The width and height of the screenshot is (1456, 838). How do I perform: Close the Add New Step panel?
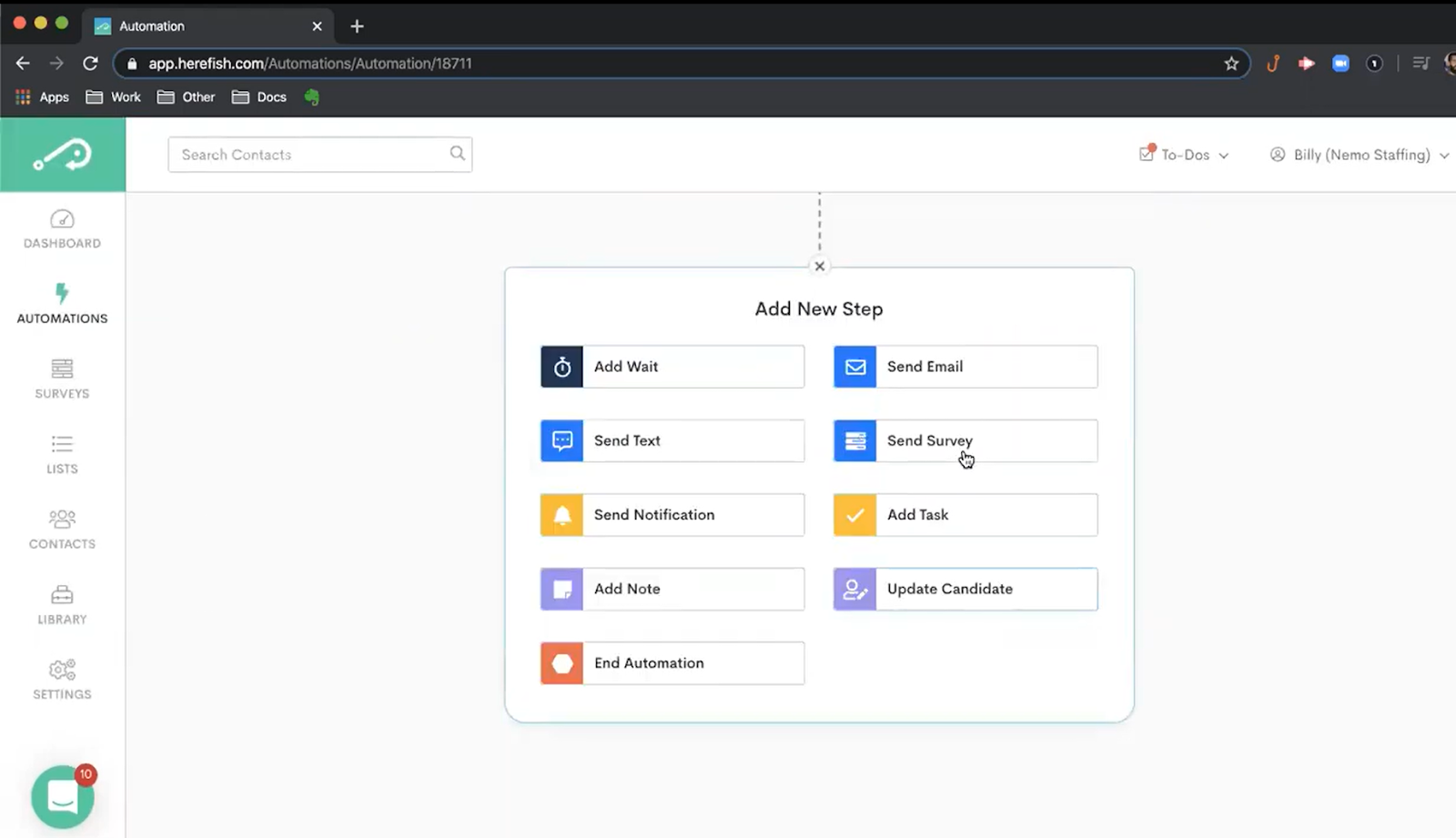pyautogui.click(x=820, y=267)
